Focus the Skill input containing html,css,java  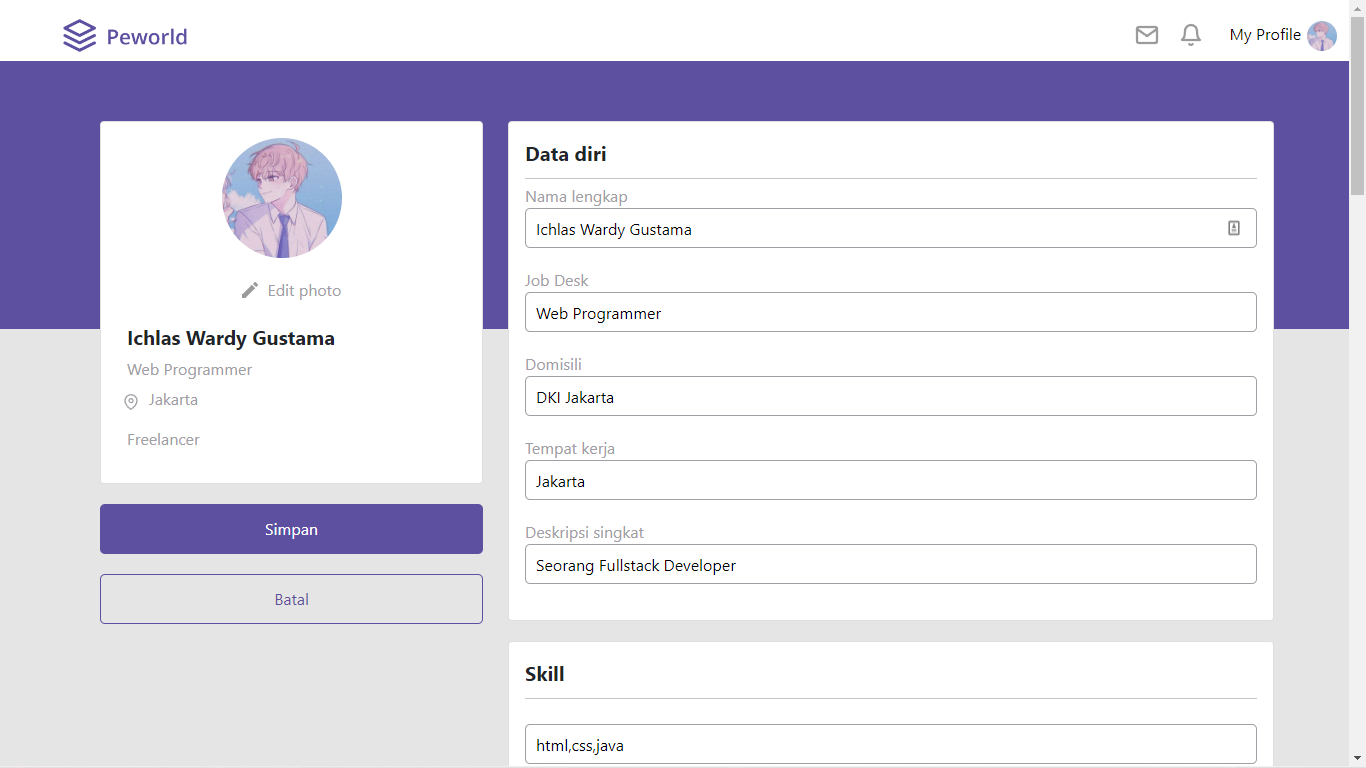click(890, 744)
